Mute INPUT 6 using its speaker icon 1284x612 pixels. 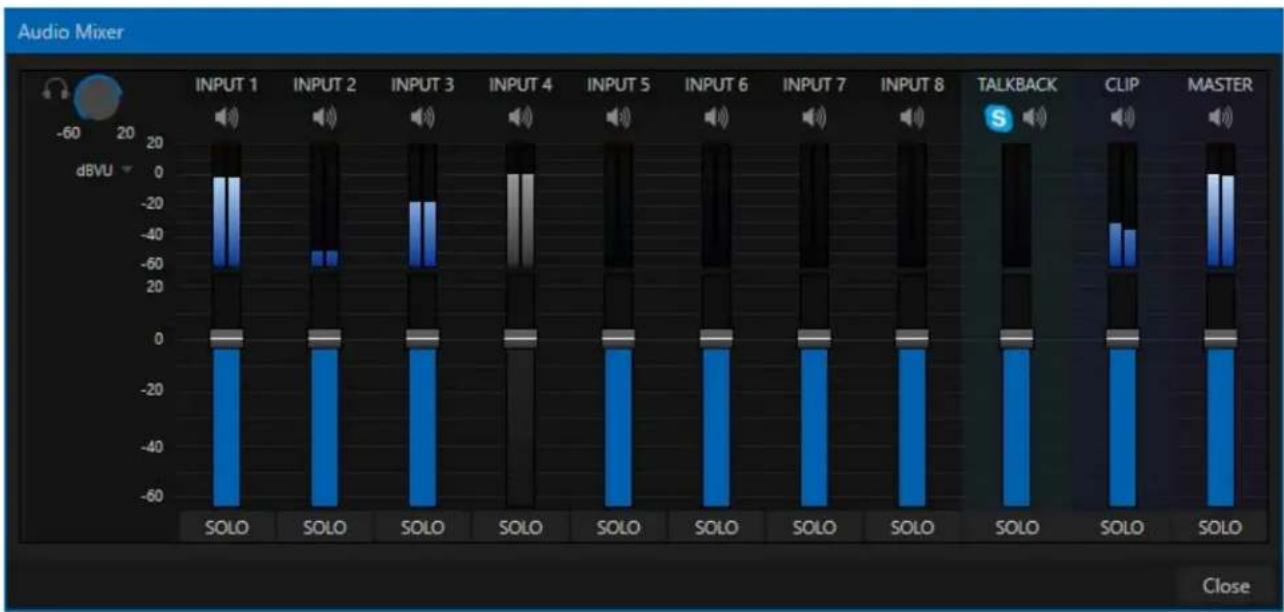tap(716, 118)
